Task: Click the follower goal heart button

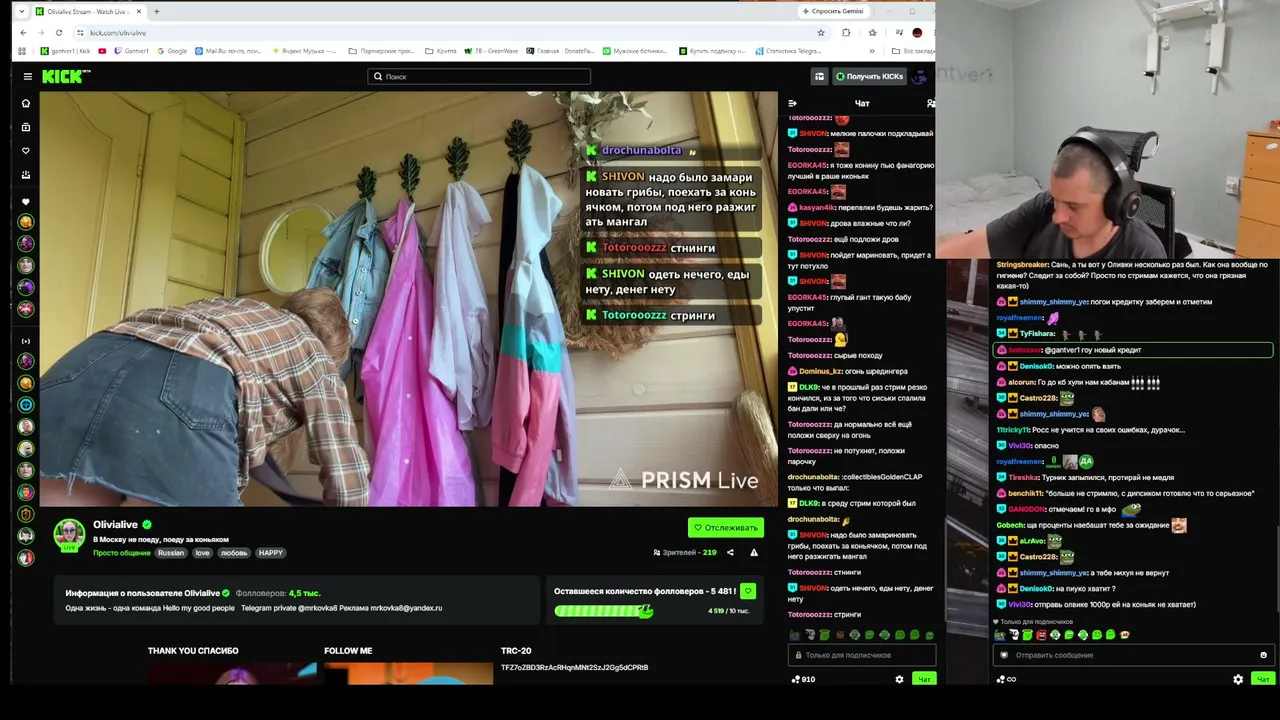Action: click(747, 591)
